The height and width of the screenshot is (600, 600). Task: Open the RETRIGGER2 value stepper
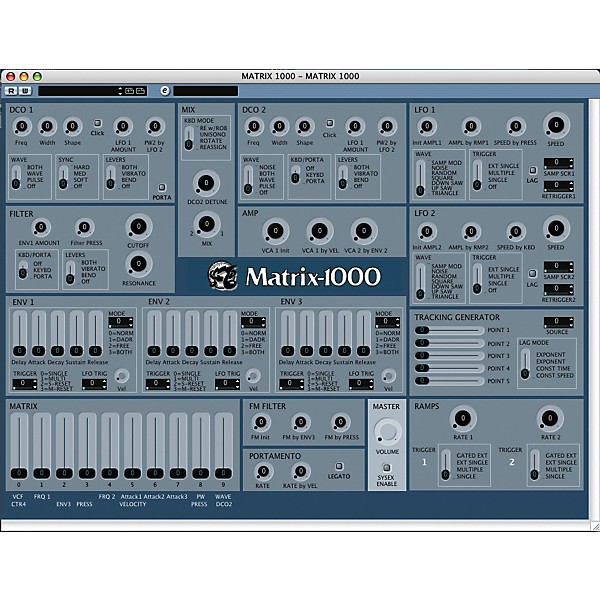pyautogui.click(x=559, y=289)
